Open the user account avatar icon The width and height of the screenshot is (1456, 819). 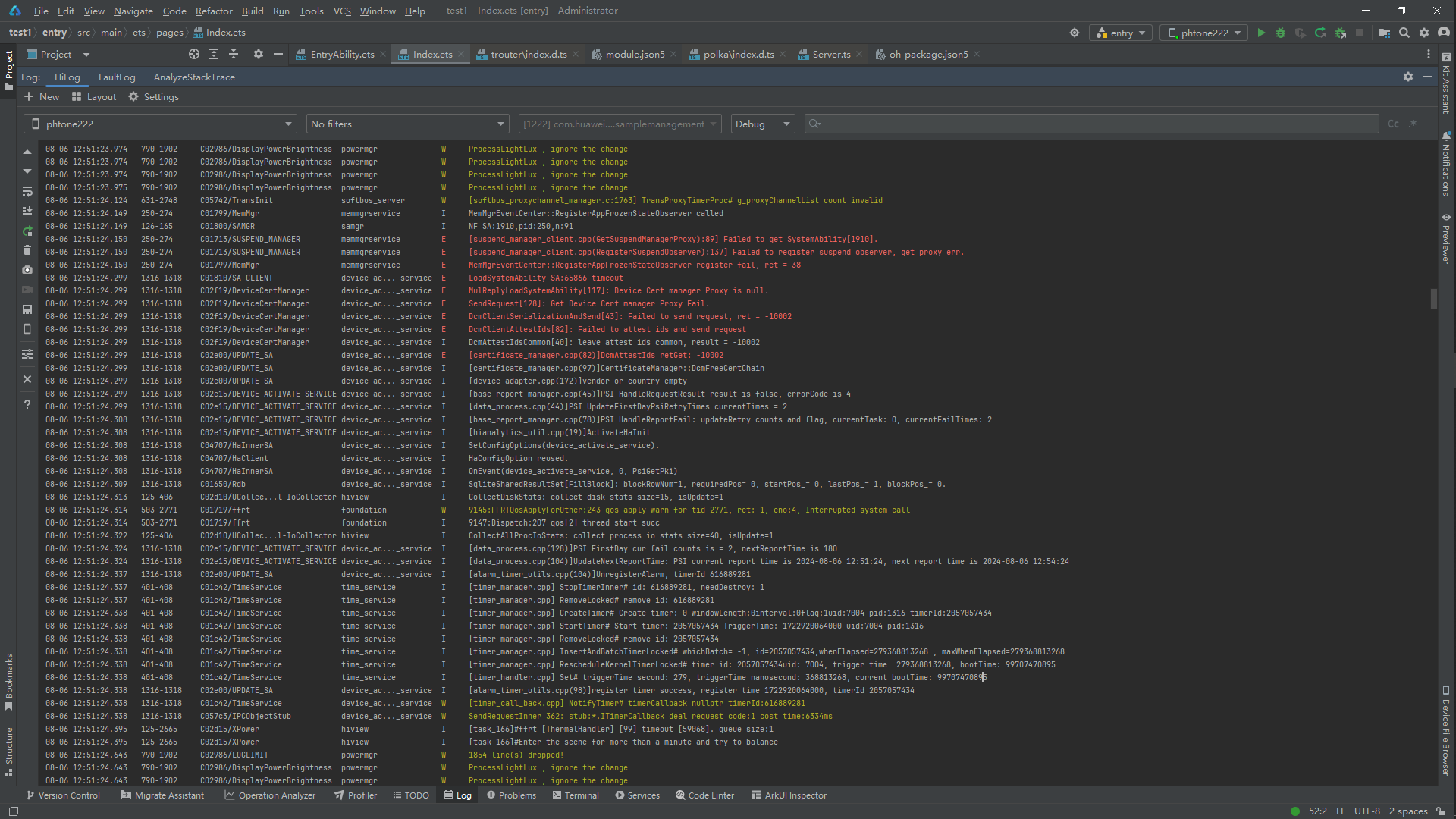1444,33
